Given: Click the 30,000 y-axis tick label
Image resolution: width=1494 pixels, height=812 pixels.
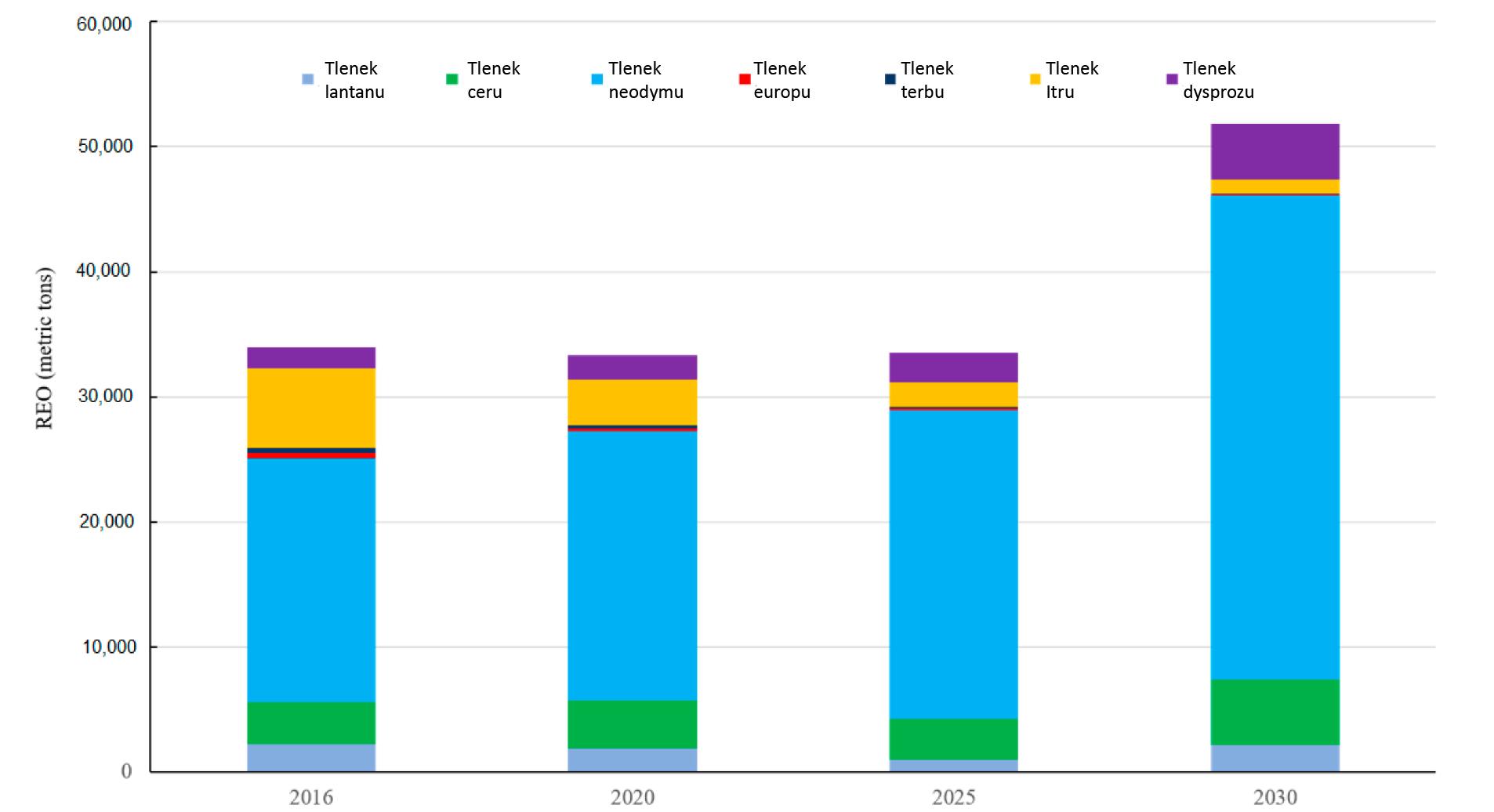Looking at the screenshot, I should [x=104, y=397].
